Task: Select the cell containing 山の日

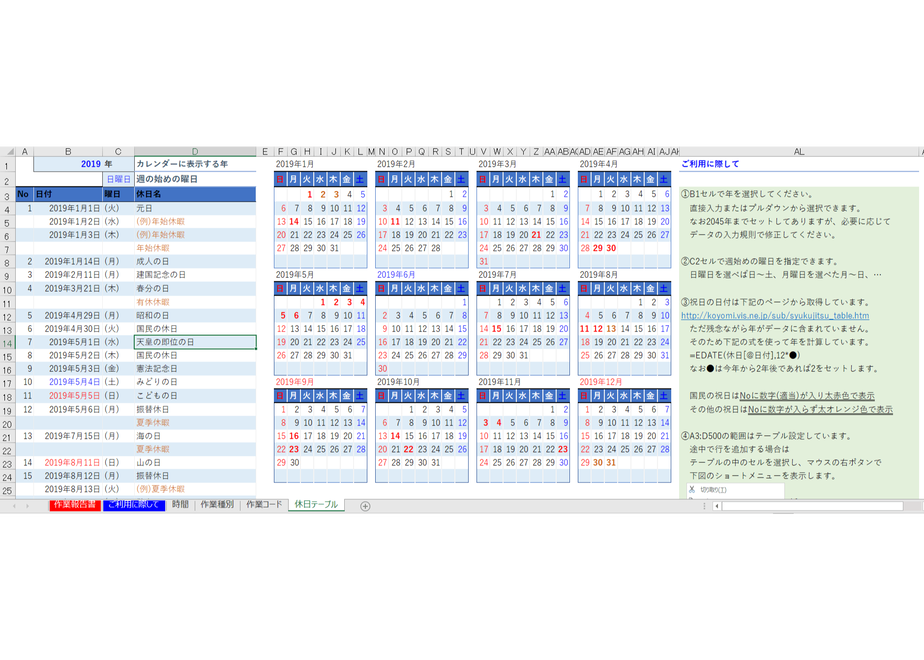Action: coord(195,463)
